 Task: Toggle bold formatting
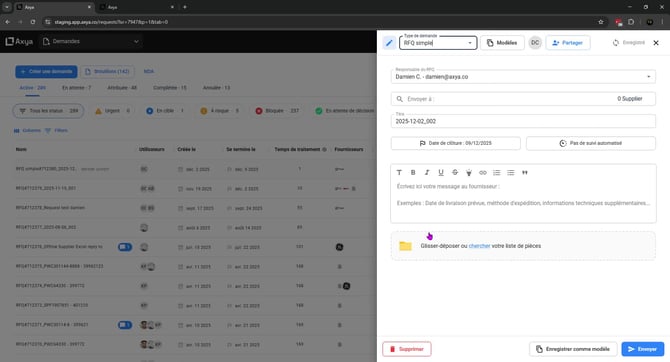pos(413,173)
